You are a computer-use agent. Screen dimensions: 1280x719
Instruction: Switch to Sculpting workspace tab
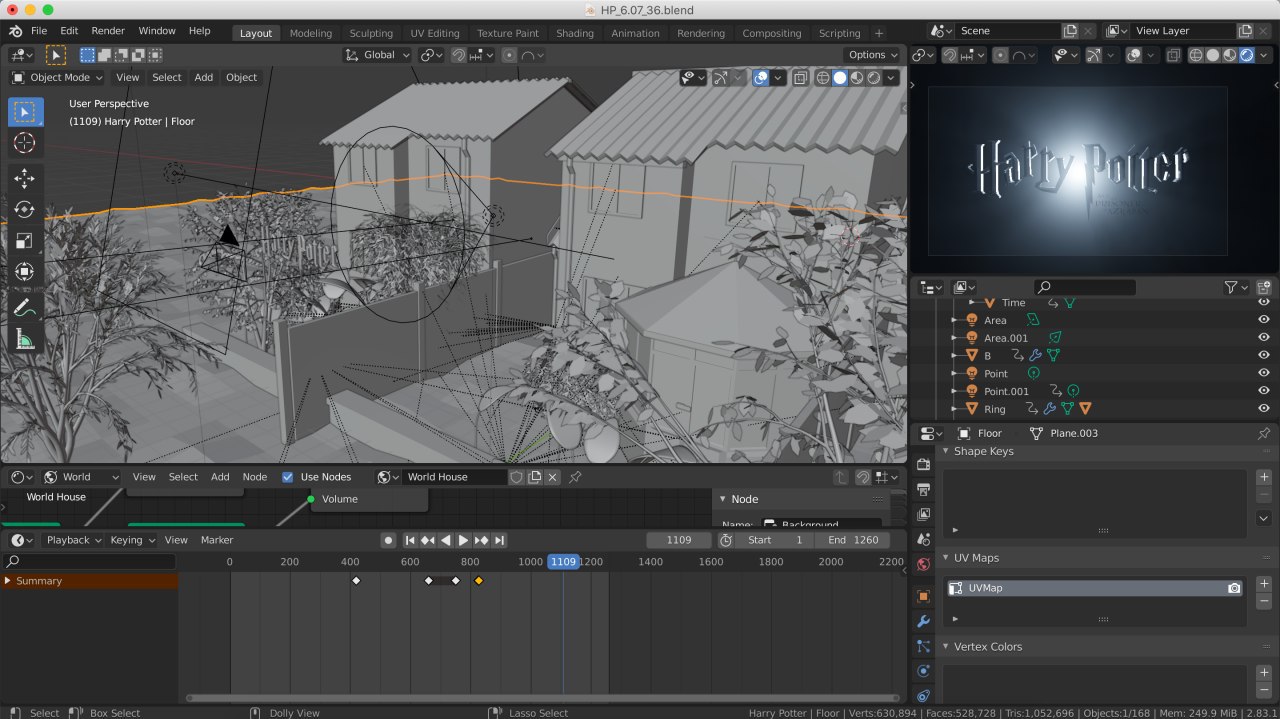371,33
